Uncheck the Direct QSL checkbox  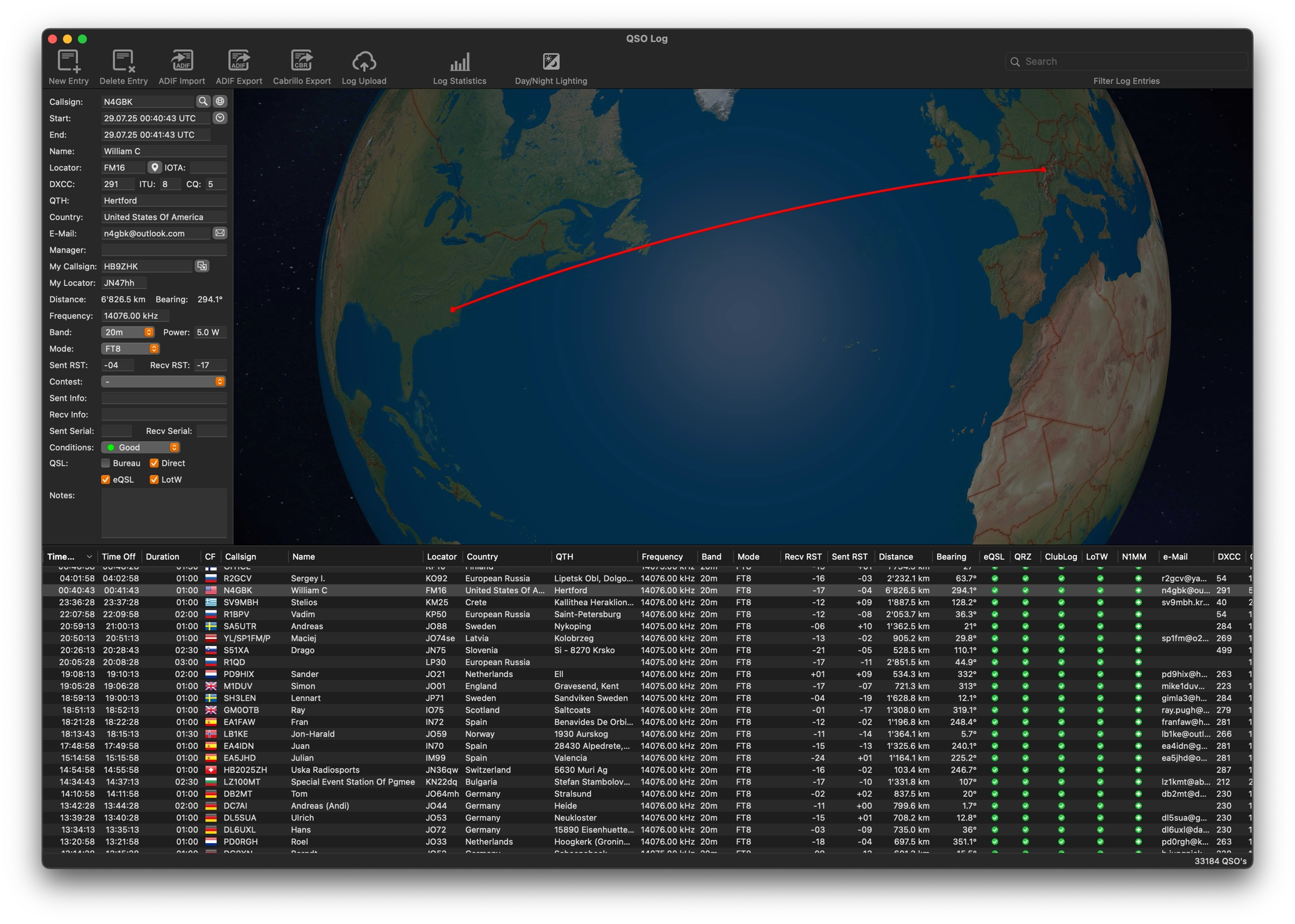pyautogui.click(x=154, y=463)
